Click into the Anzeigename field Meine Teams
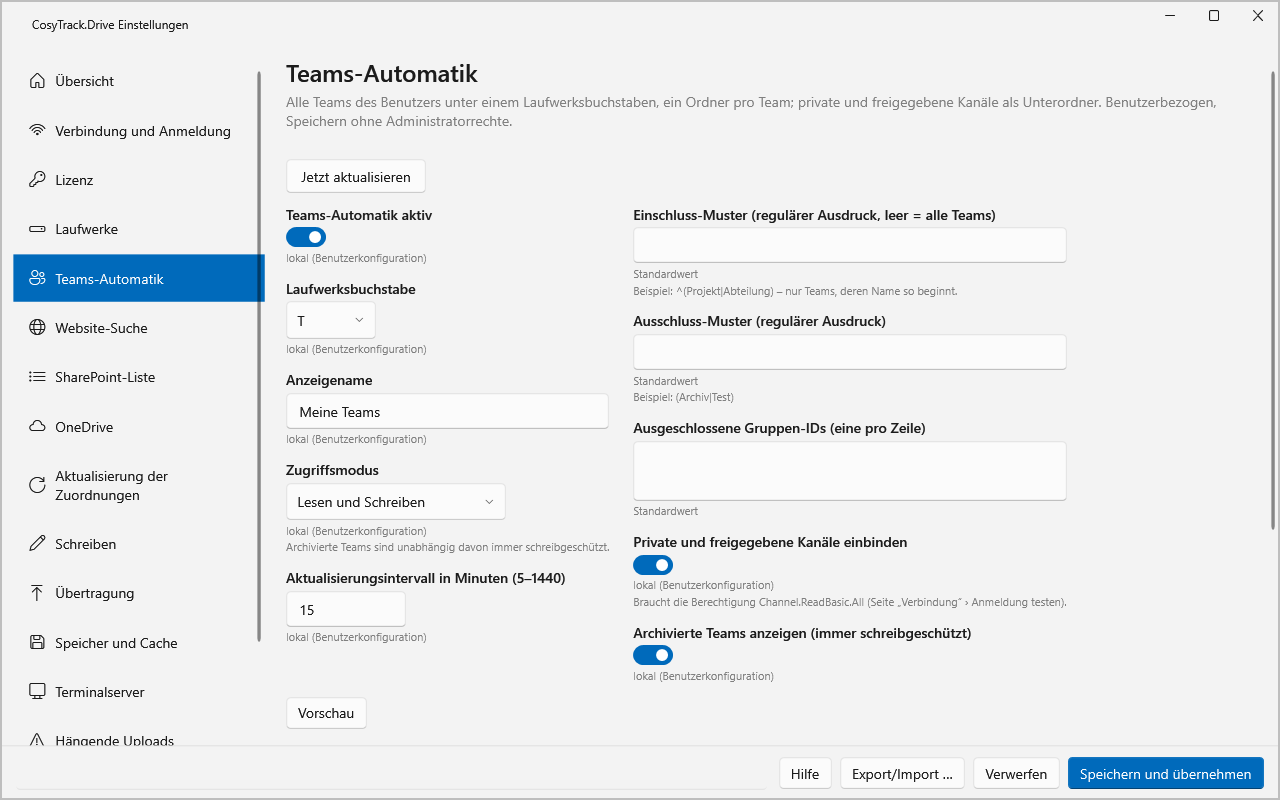This screenshot has width=1280, height=800. pos(447,411)
